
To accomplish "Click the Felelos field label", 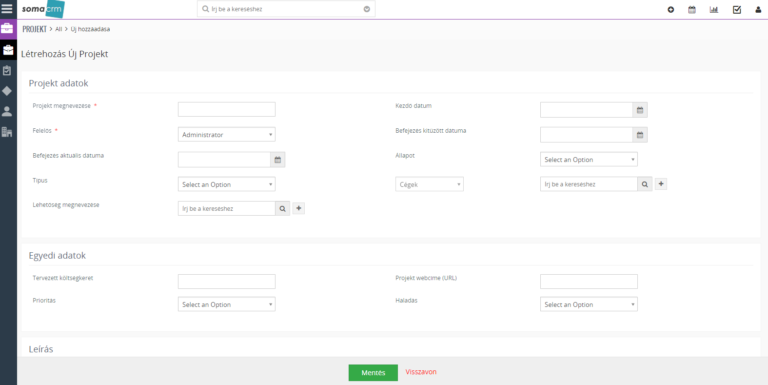I will (43, 131).
